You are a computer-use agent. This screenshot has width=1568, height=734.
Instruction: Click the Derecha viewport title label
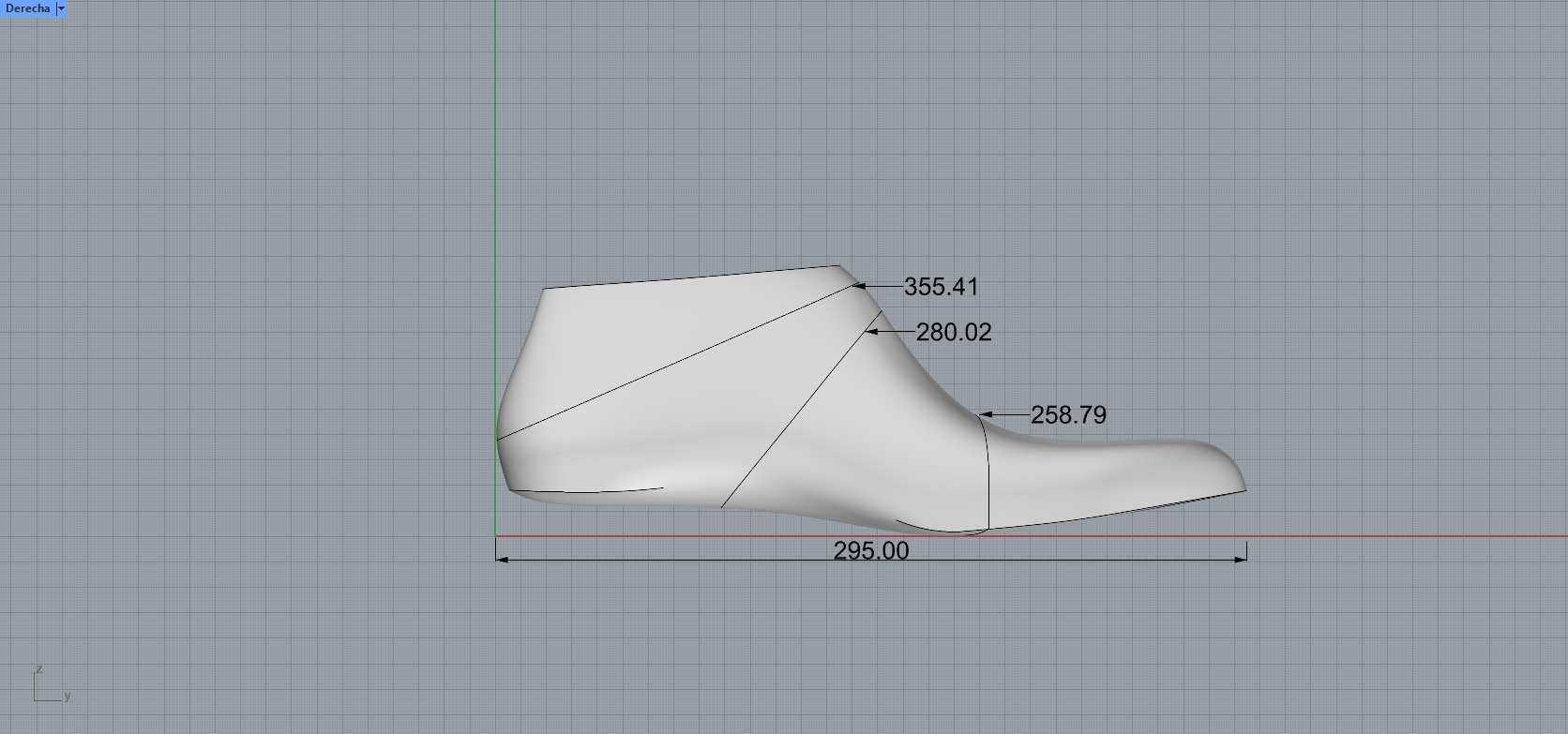[27, 8]
